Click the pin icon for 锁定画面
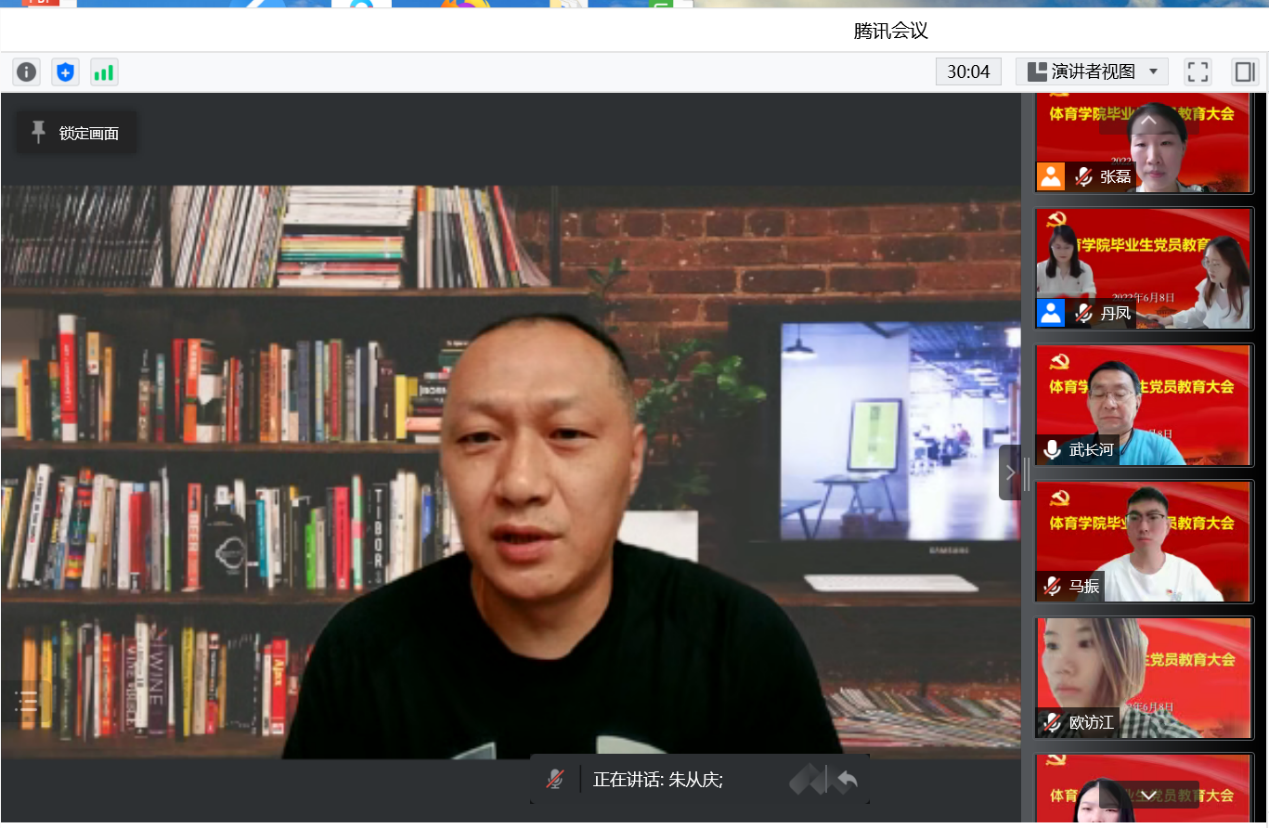The image size is (1269, 828). point(39,132)
